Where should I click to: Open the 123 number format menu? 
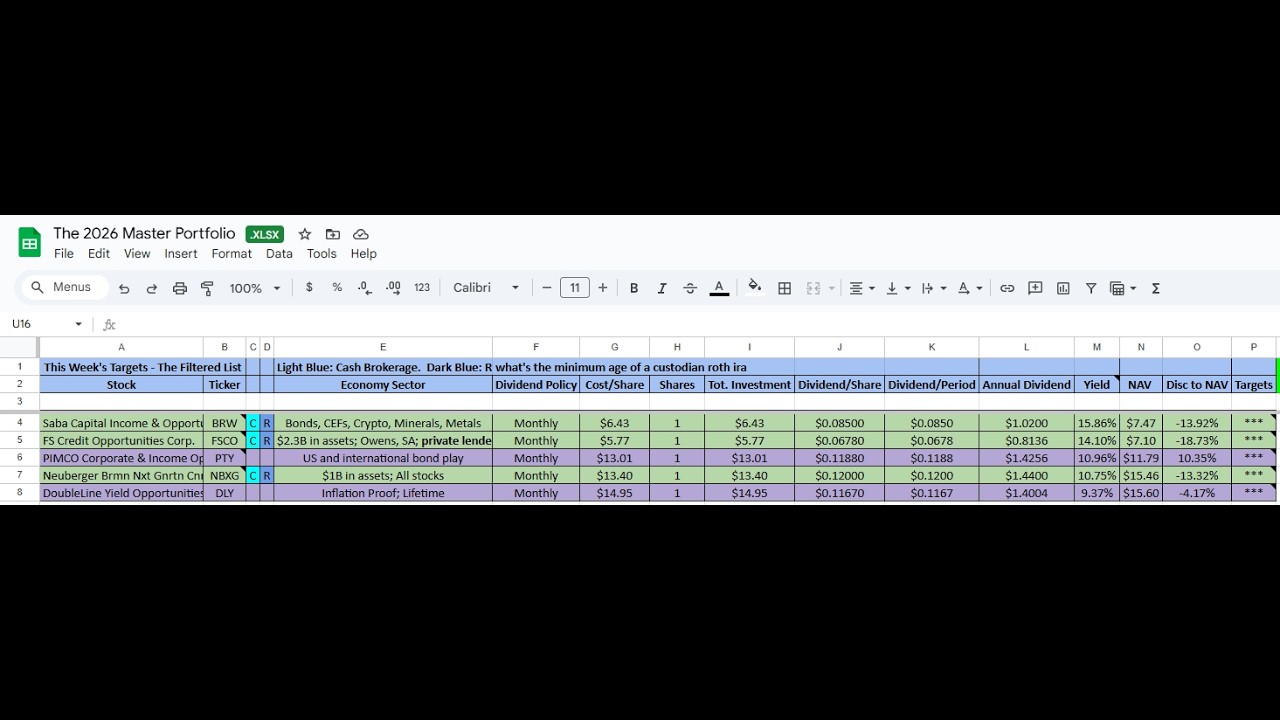point(422,288)
